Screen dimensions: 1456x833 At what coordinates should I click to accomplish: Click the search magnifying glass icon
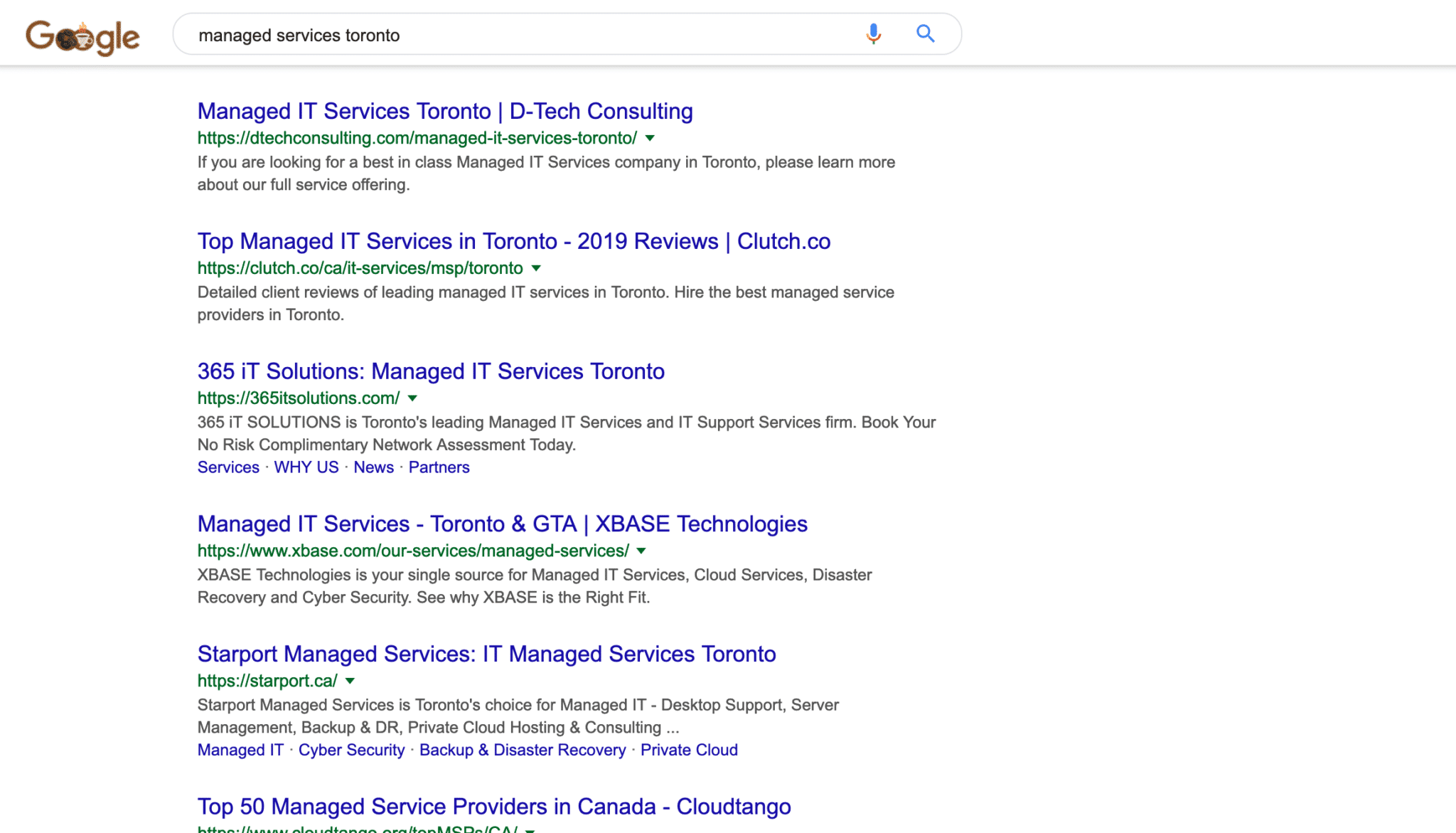pos(926,33)
